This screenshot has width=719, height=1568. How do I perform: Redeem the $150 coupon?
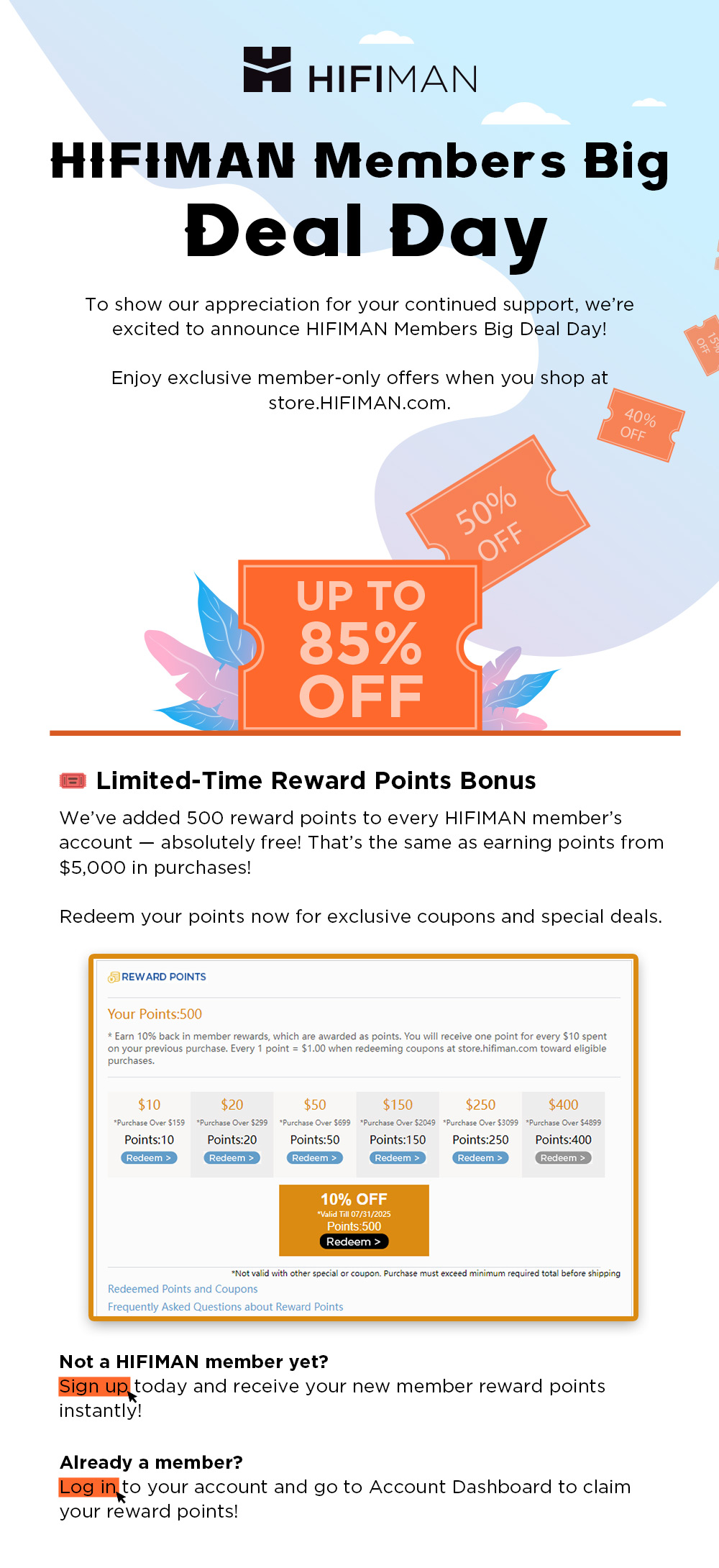(x=398, y=1158)
